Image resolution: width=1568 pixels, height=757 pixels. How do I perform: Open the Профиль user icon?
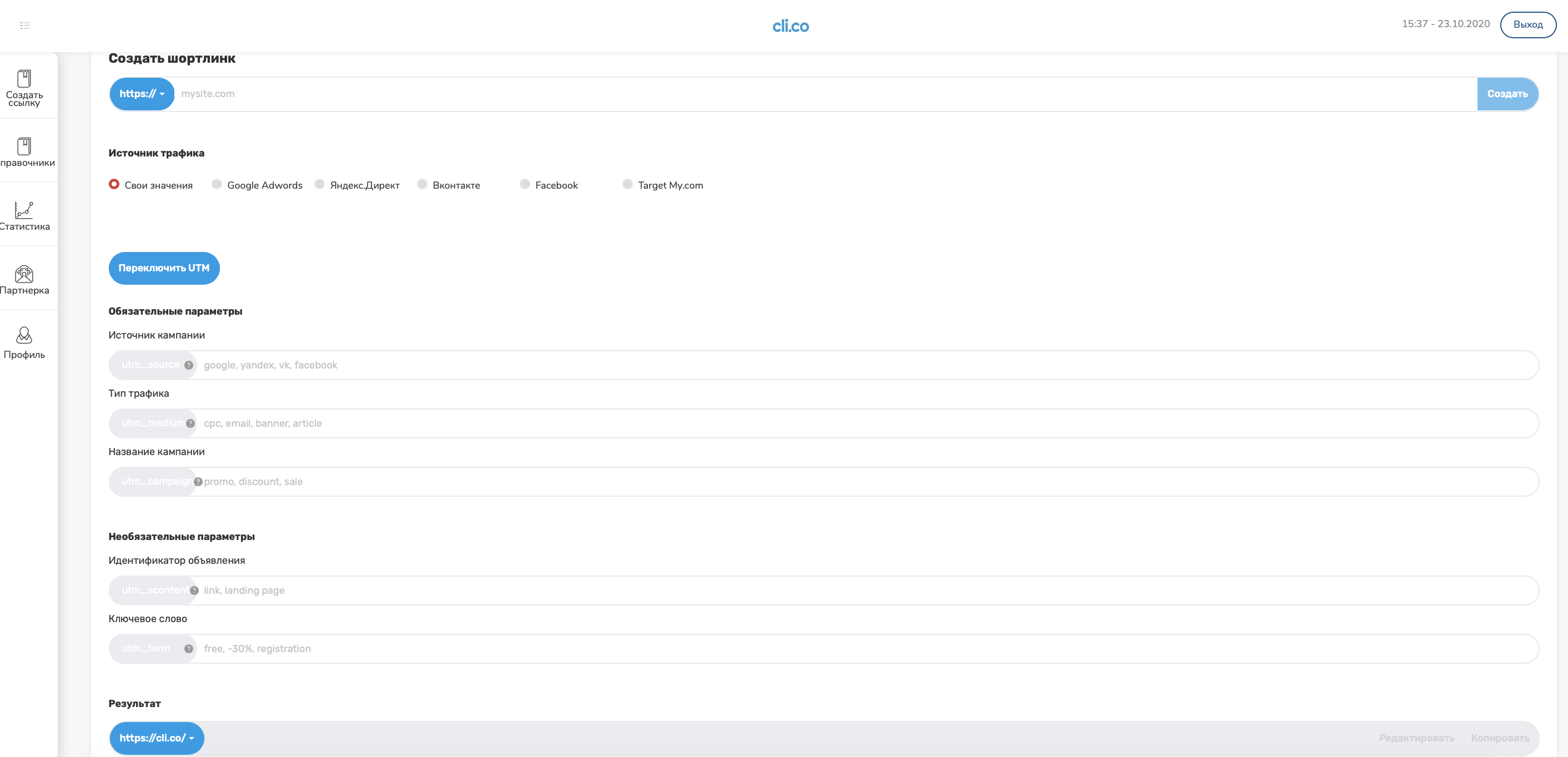(24, 335)
